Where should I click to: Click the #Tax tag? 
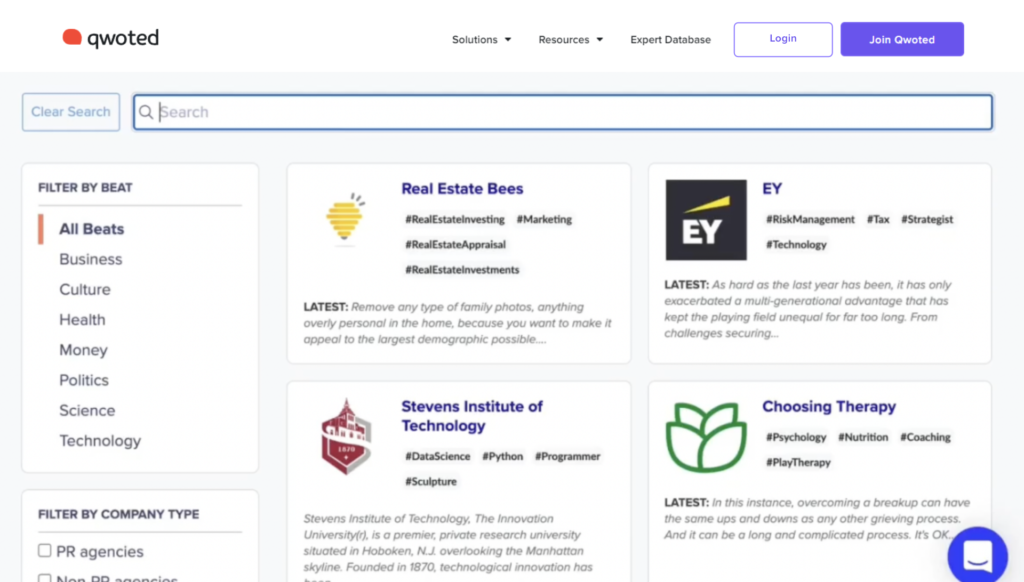878,219
